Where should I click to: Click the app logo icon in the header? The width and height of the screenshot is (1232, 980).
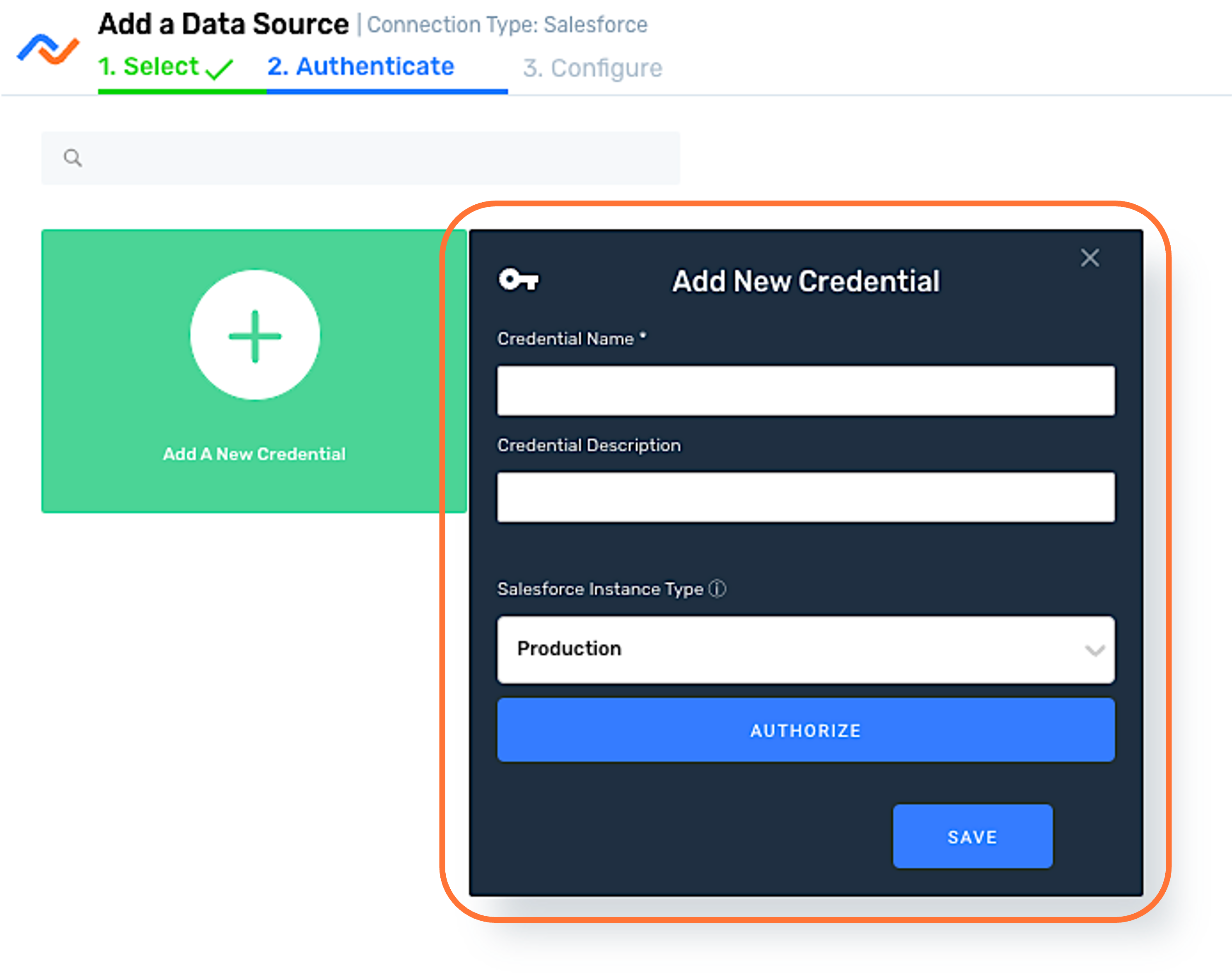click(48, 50)
